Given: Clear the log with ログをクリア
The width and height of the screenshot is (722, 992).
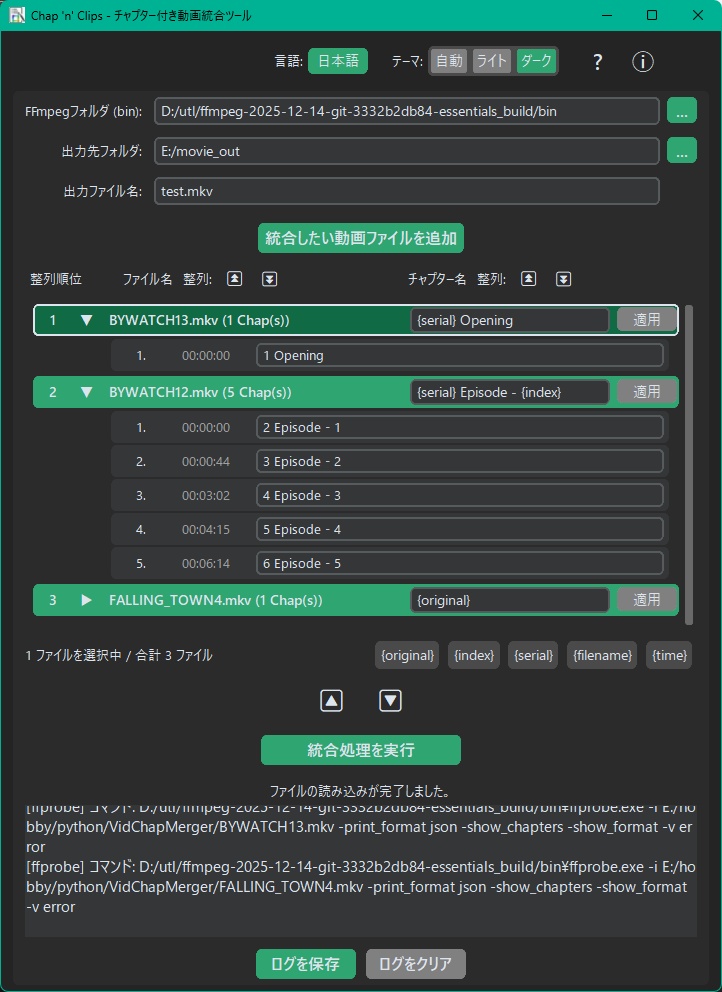Looking at the screenshot, I should pos(416,964).
